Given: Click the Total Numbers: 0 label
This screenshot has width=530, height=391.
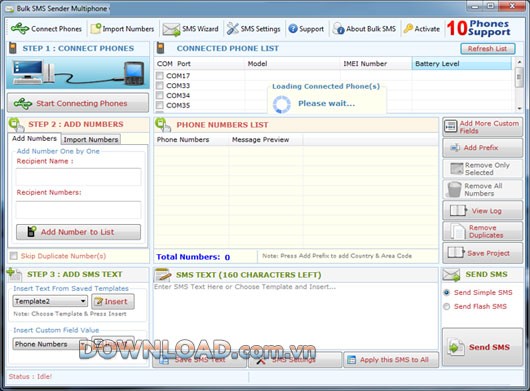Looking at the screenshot, I should pyautogui.click(x=193, y=257).
